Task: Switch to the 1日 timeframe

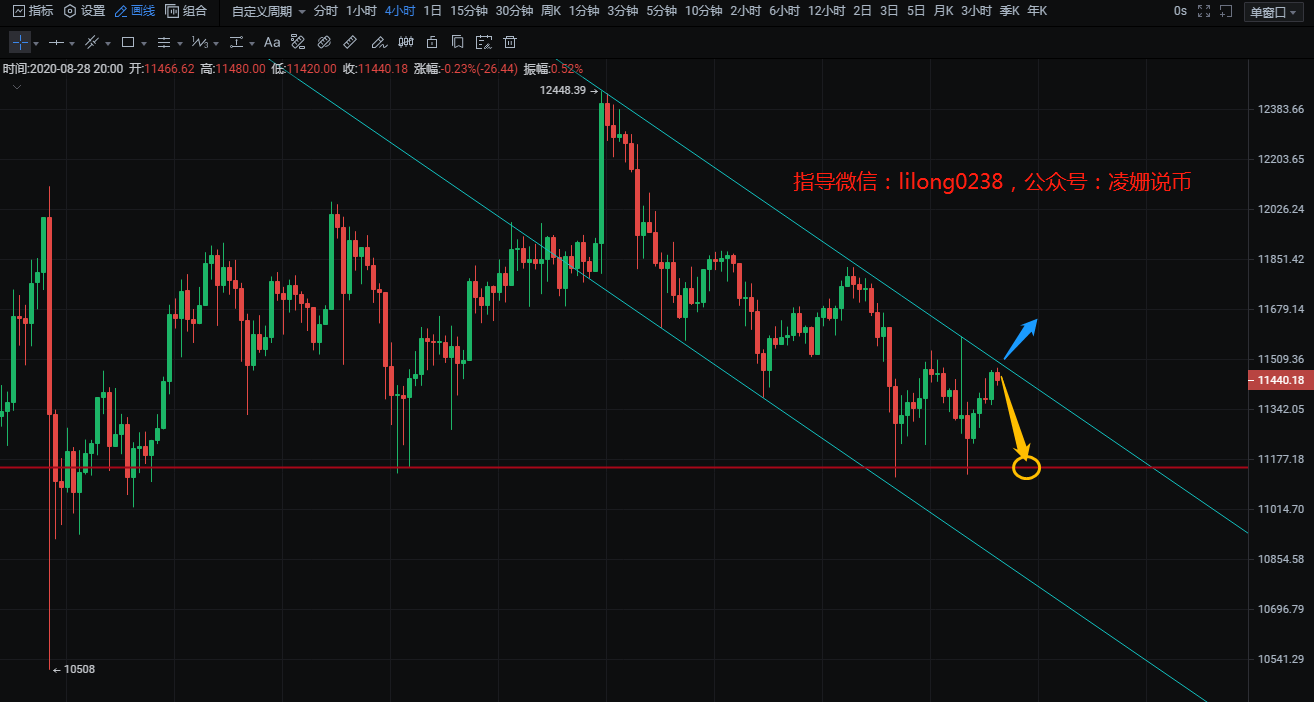Action: (x=432, y=11)
